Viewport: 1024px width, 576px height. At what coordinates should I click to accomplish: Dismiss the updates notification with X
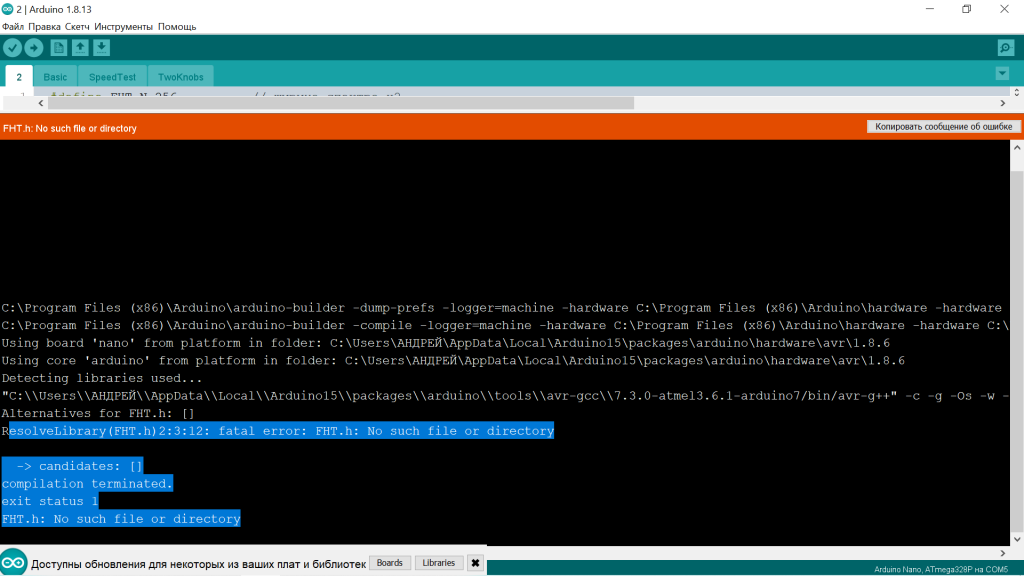click(x=475, y=563)
